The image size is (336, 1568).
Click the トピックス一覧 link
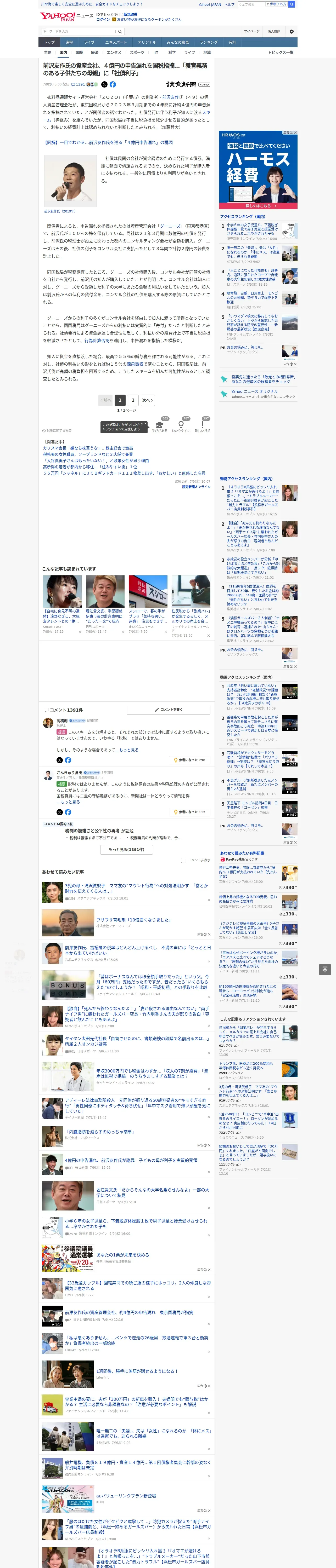281,52
